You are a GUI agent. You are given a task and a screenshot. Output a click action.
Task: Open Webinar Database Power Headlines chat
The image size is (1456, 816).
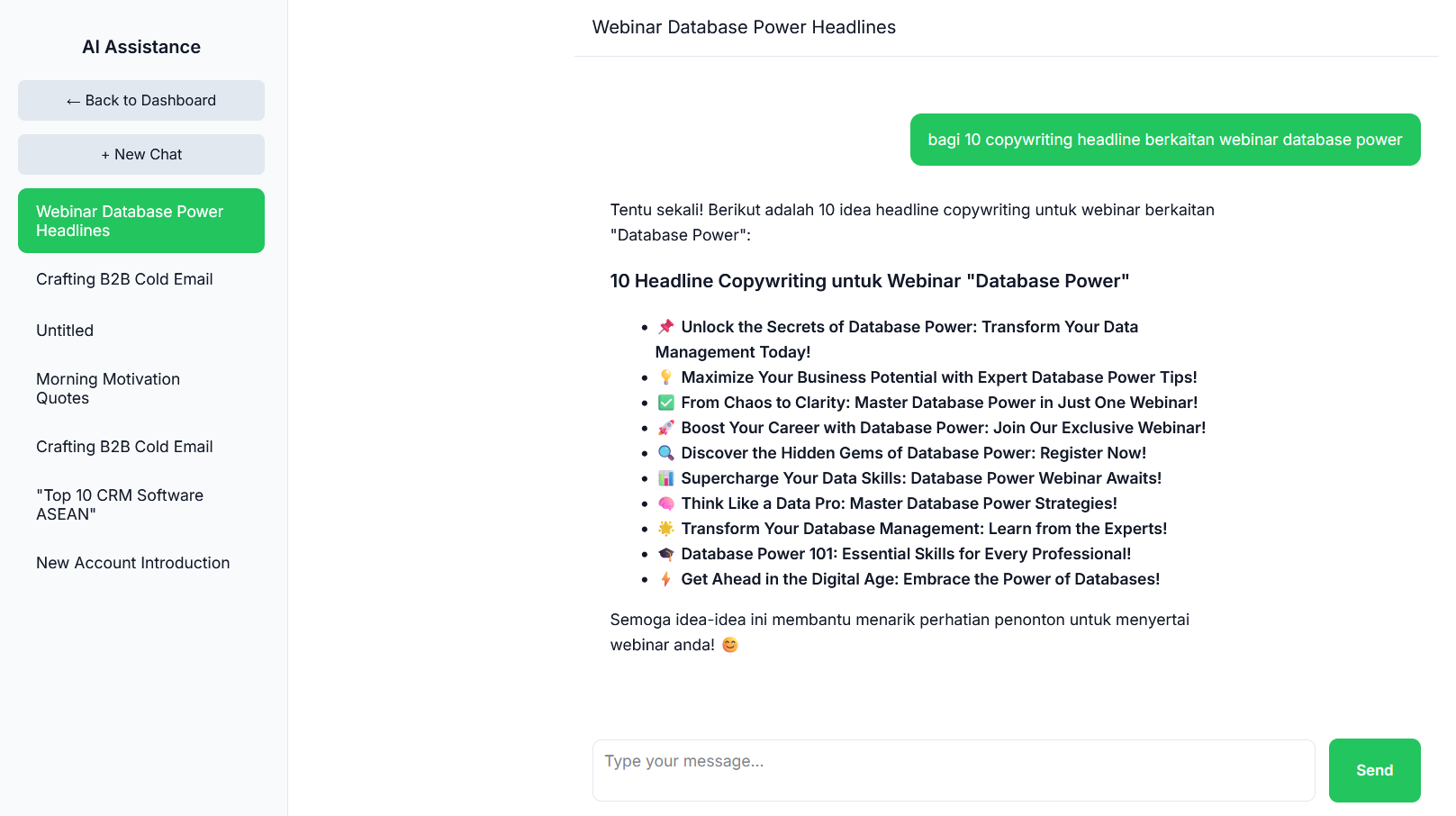pos(141,221)
